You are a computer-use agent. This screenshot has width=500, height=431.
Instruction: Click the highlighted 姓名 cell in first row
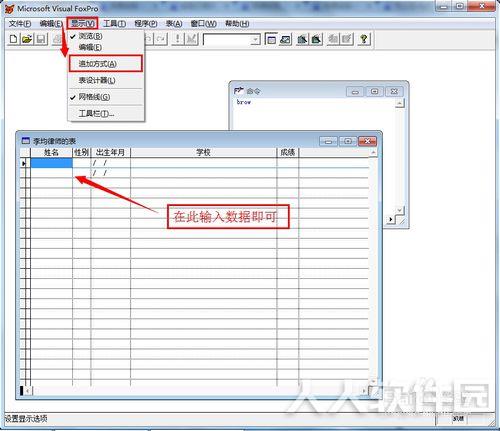point(51,163)
